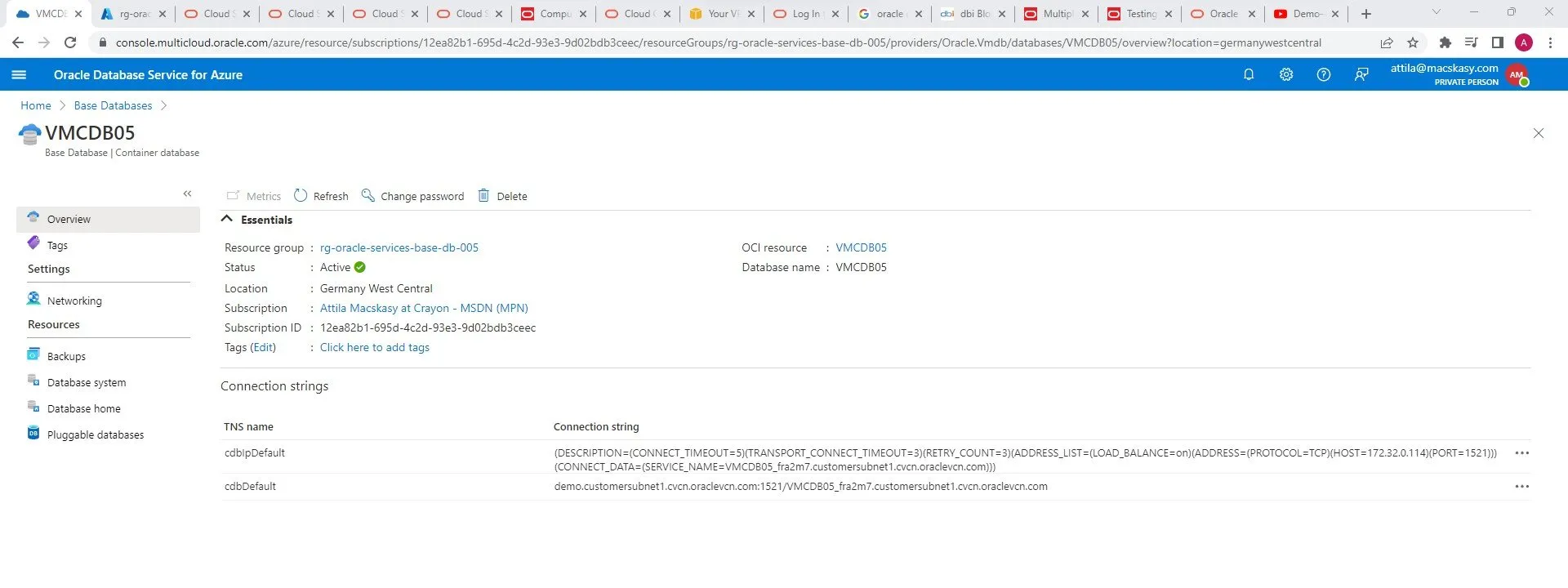Click the browser address bar URL
Screen dimensions: 1568x588
click(719, 42)
